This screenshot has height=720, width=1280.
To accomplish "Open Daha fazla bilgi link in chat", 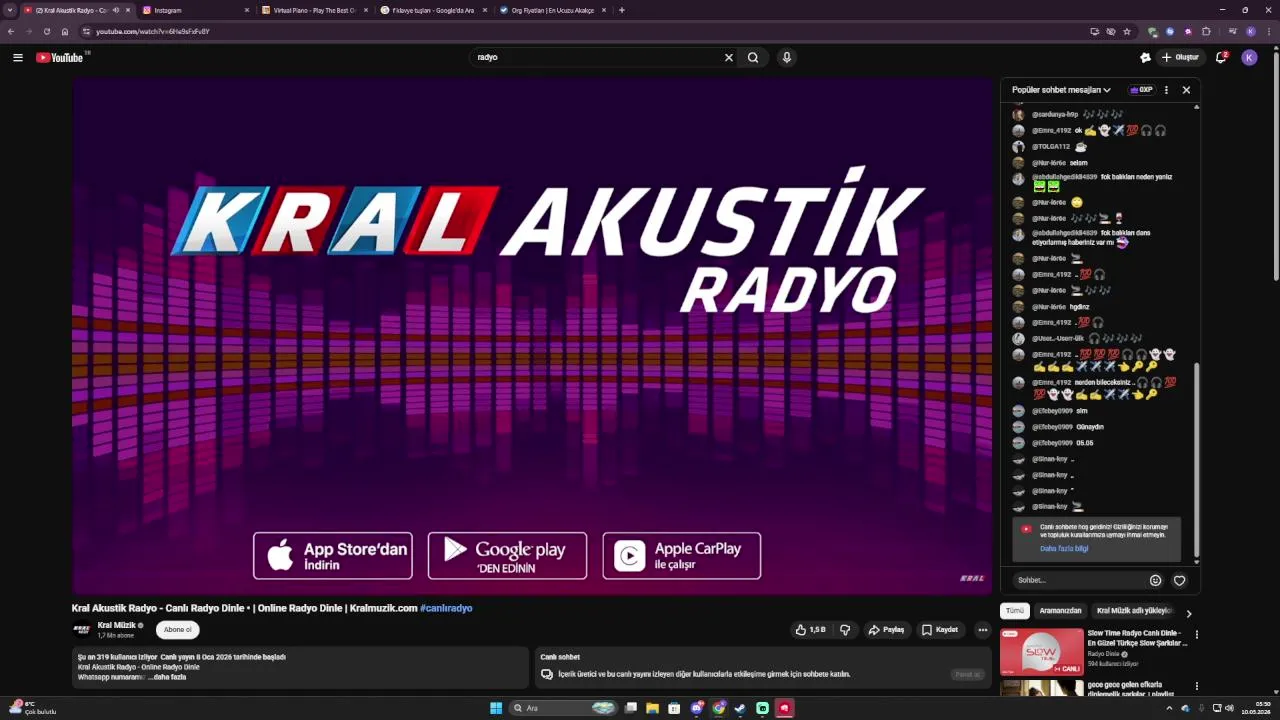I will coord(1064,548).
